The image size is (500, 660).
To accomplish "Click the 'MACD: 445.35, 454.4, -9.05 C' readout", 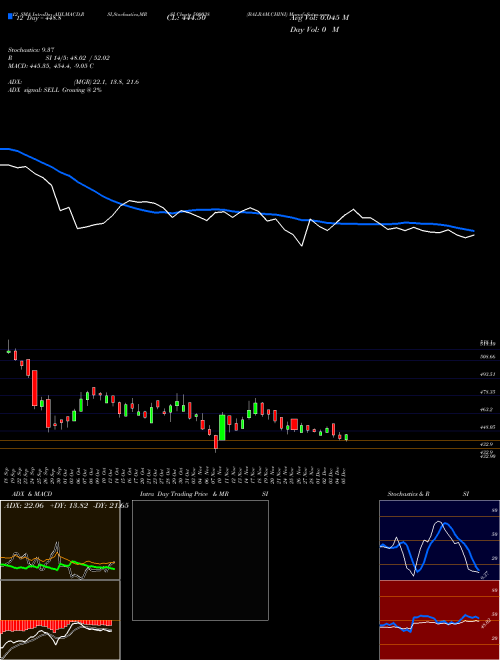I will click(51, 66).
